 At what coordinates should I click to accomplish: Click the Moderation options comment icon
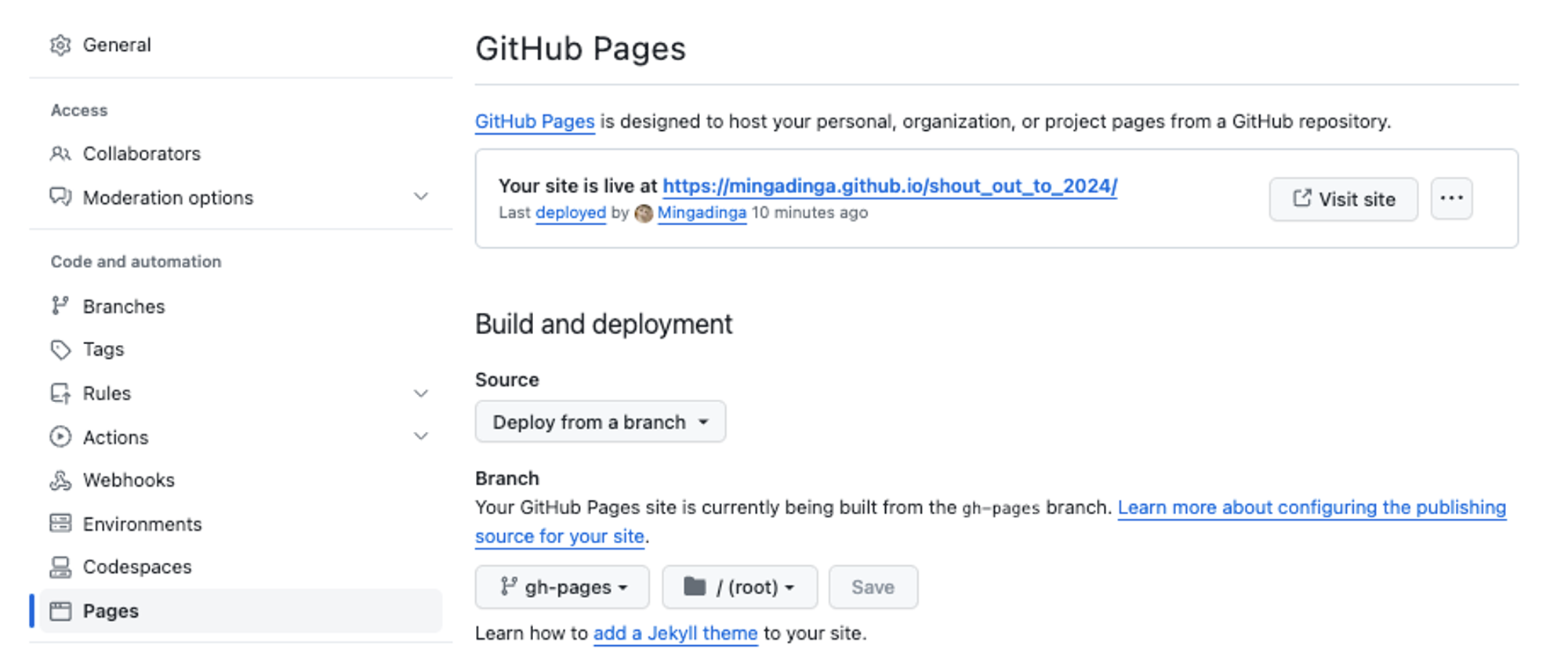click(x=60, y=197)
